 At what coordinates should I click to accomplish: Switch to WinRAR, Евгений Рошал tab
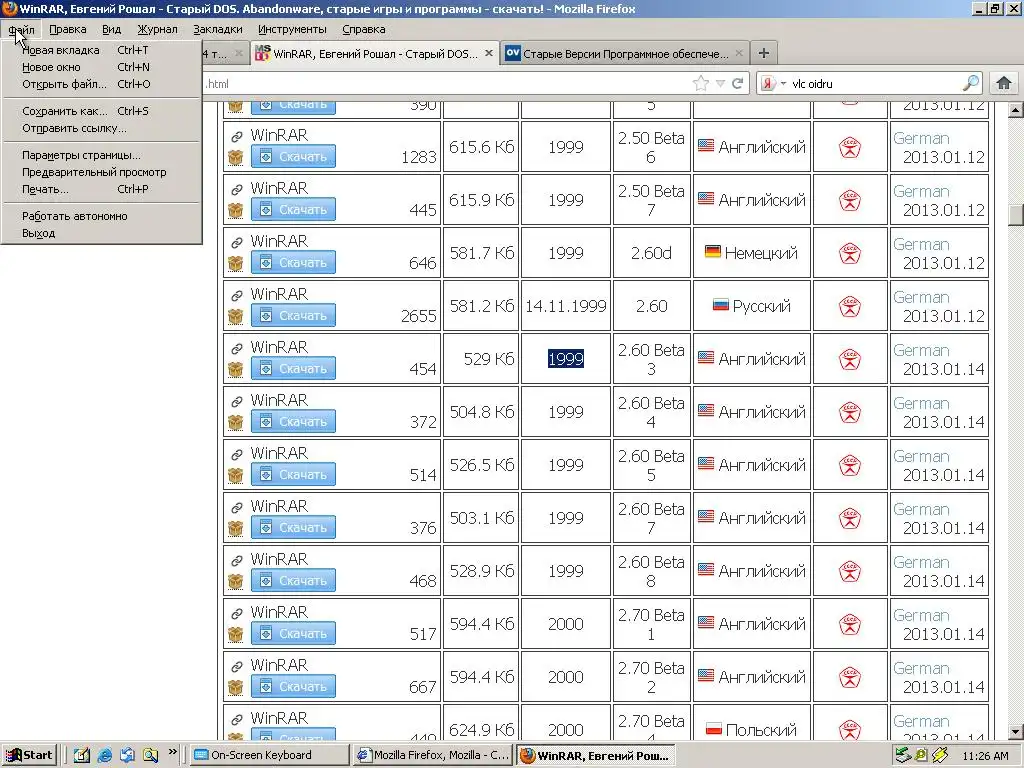(x=374, y=53)
